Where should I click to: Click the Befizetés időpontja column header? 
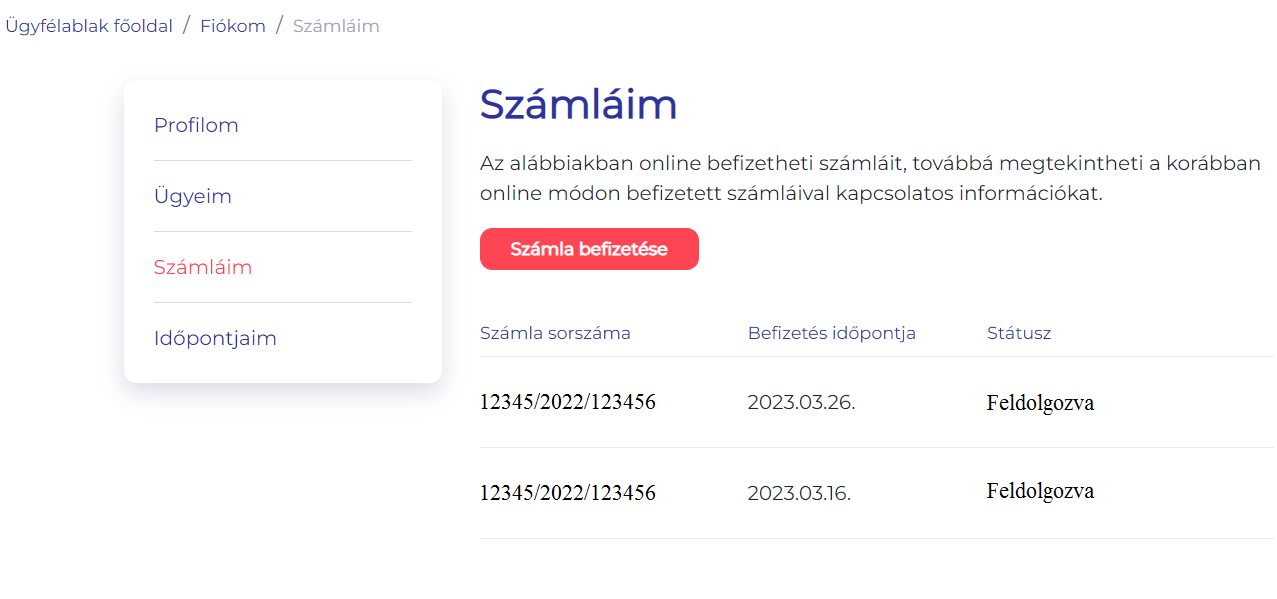pos(831,333)
